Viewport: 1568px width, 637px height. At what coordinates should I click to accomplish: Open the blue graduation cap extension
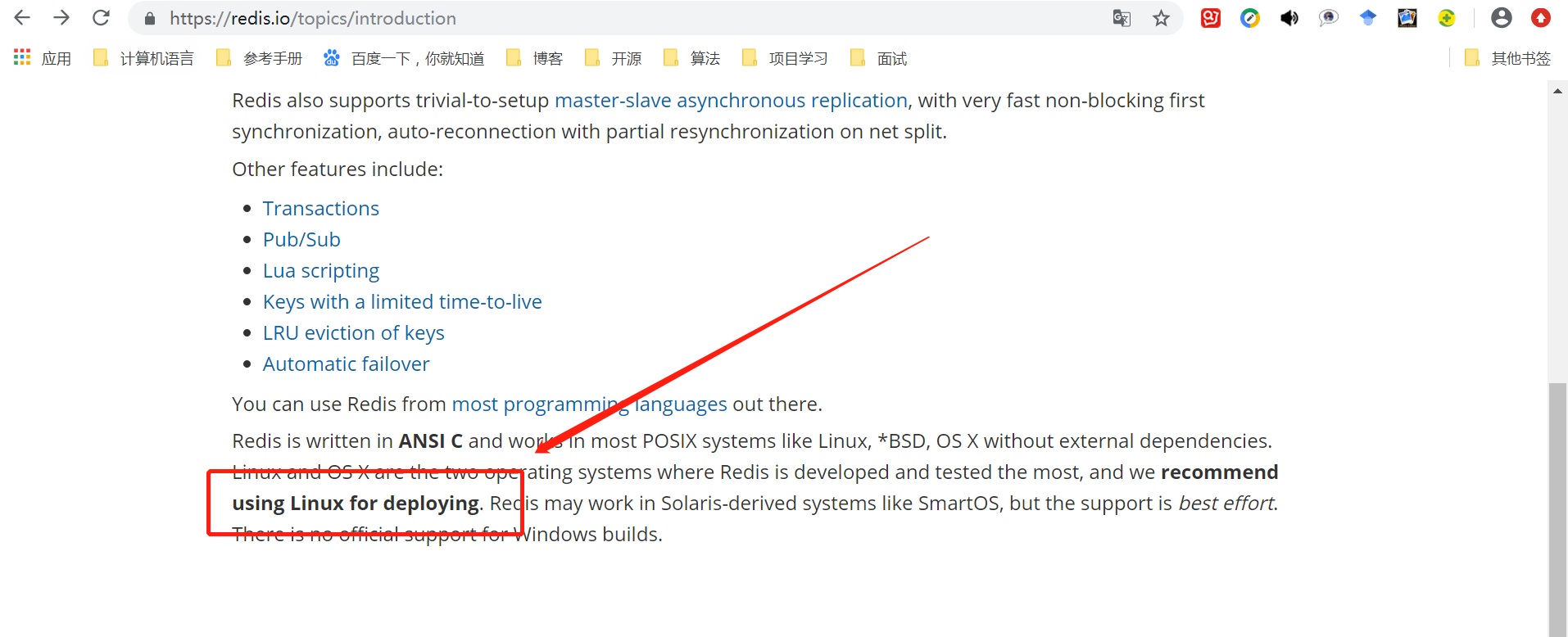click(x=1368, y=18)
